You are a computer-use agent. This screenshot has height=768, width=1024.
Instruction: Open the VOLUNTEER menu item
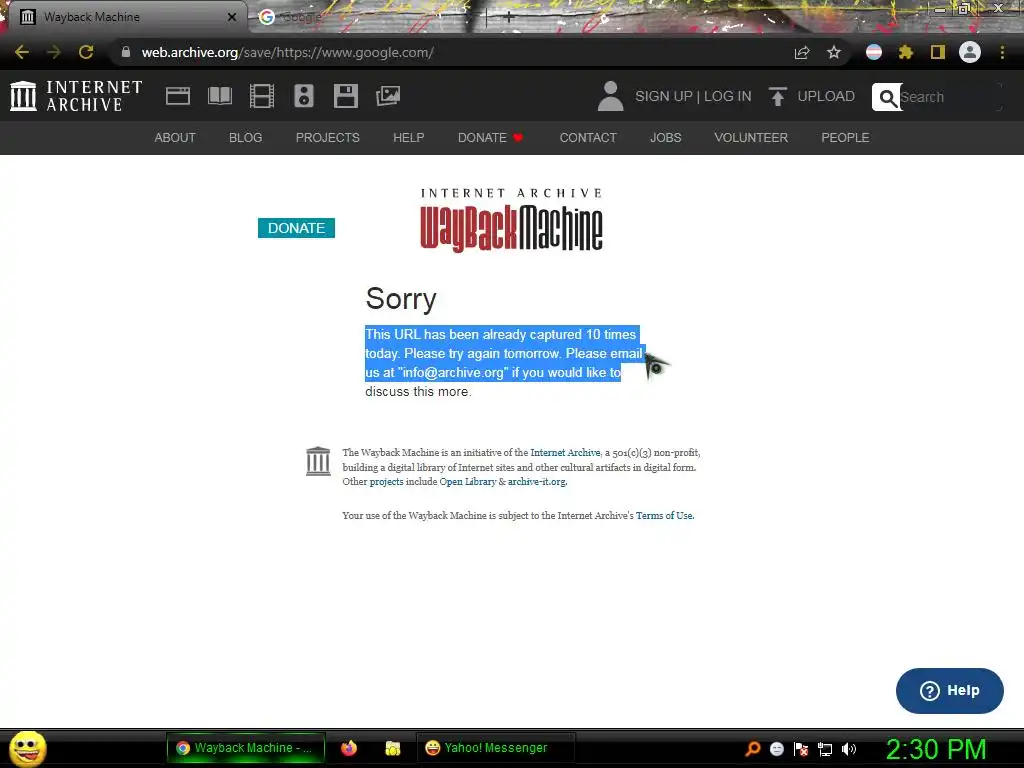point(751,138)
